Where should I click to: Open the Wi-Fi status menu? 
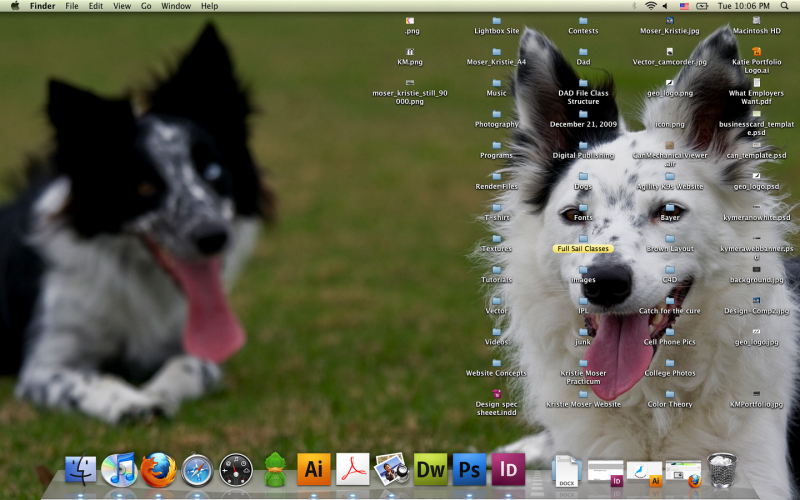click(651, 6)
